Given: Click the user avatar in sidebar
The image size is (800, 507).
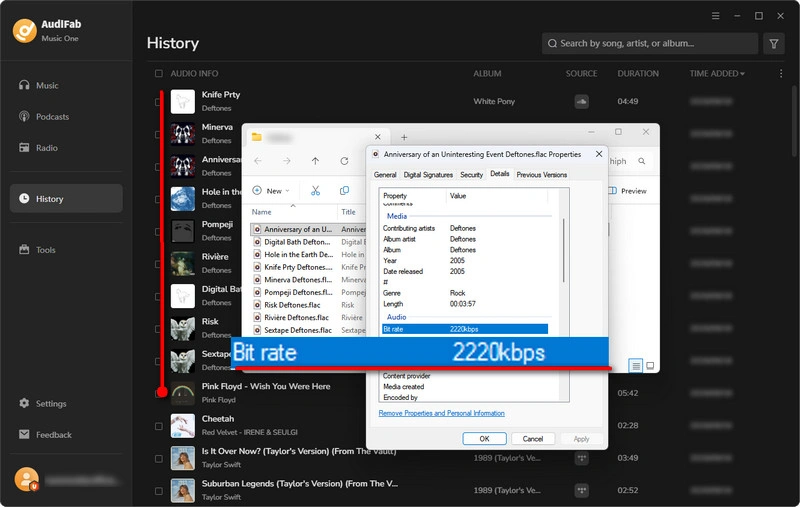Looking at the screenshot, I should click(x=27, y=479).
